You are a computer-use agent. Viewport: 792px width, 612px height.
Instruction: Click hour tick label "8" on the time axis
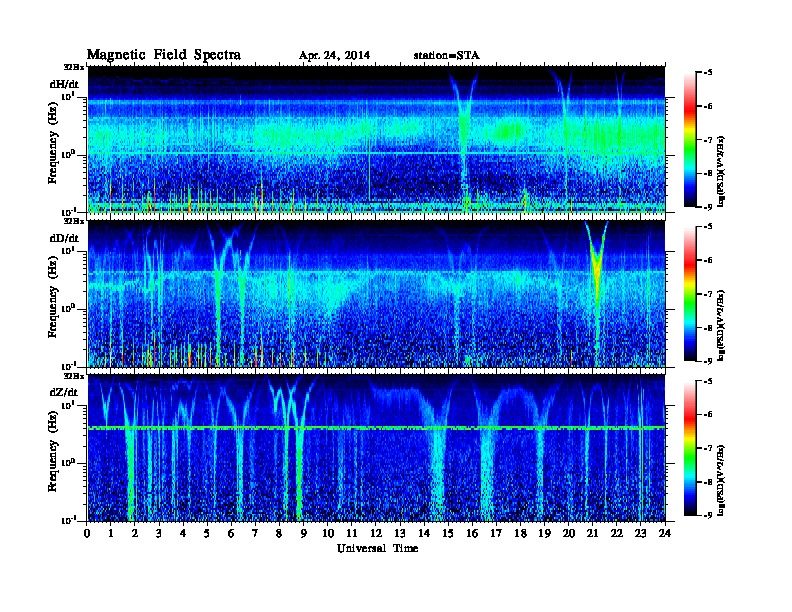pyautogui.click(x=279, y=534)
